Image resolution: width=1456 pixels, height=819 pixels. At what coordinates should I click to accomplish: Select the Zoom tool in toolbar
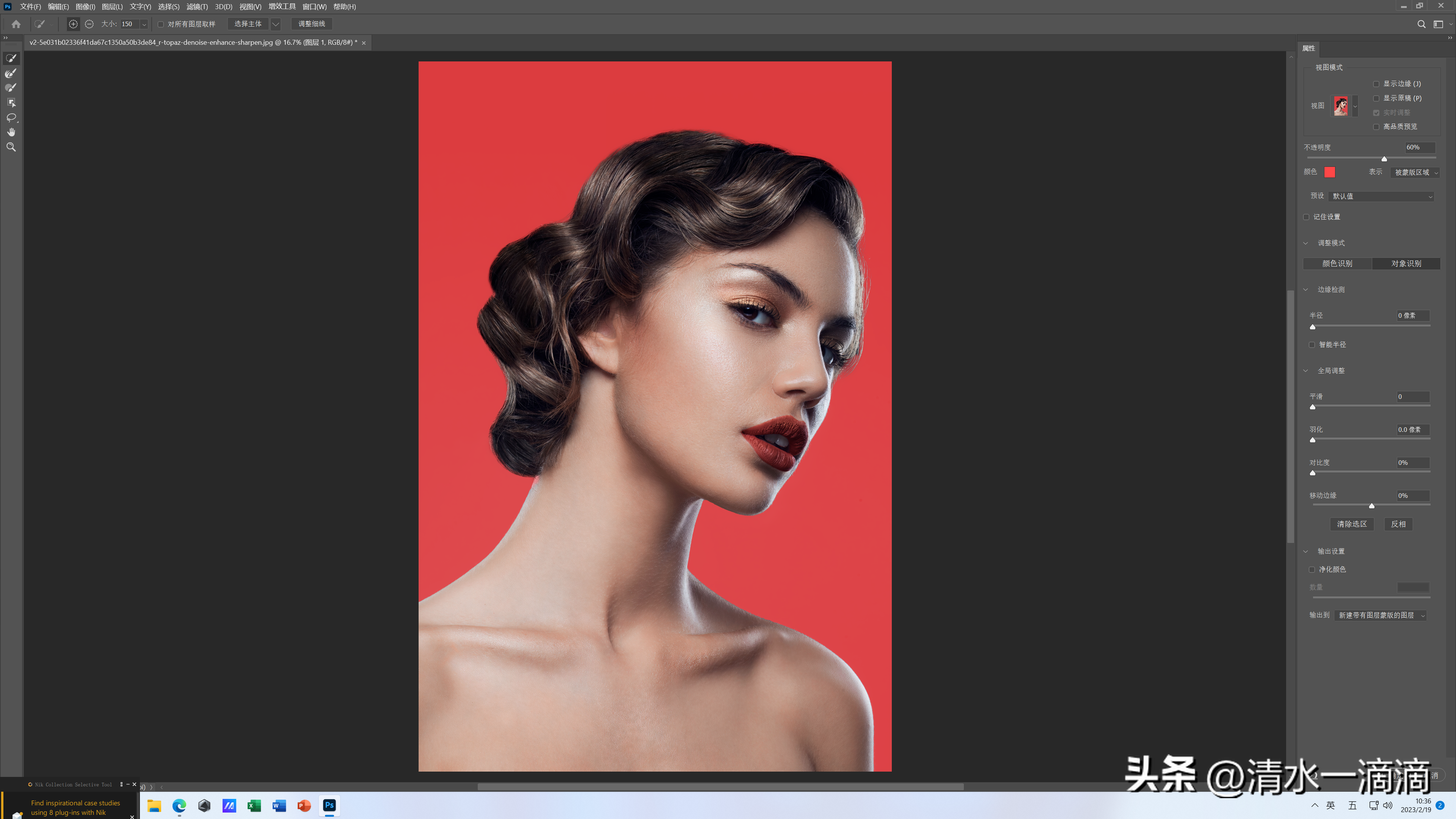coord(11,147)
